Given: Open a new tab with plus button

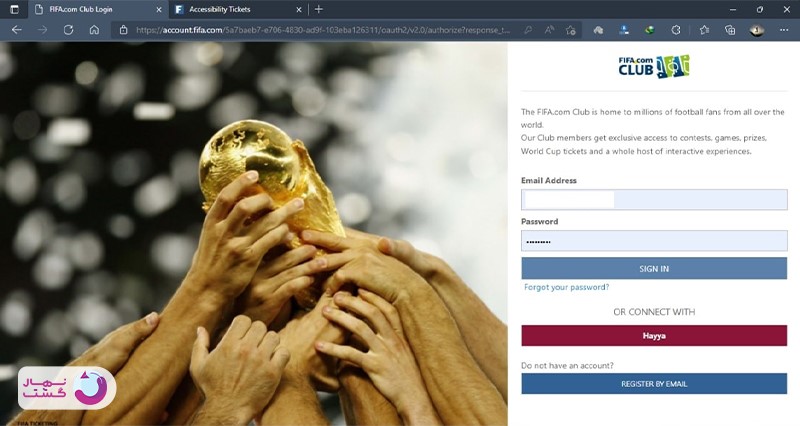Looking at the screenshot, I should (x=319, y=9).
